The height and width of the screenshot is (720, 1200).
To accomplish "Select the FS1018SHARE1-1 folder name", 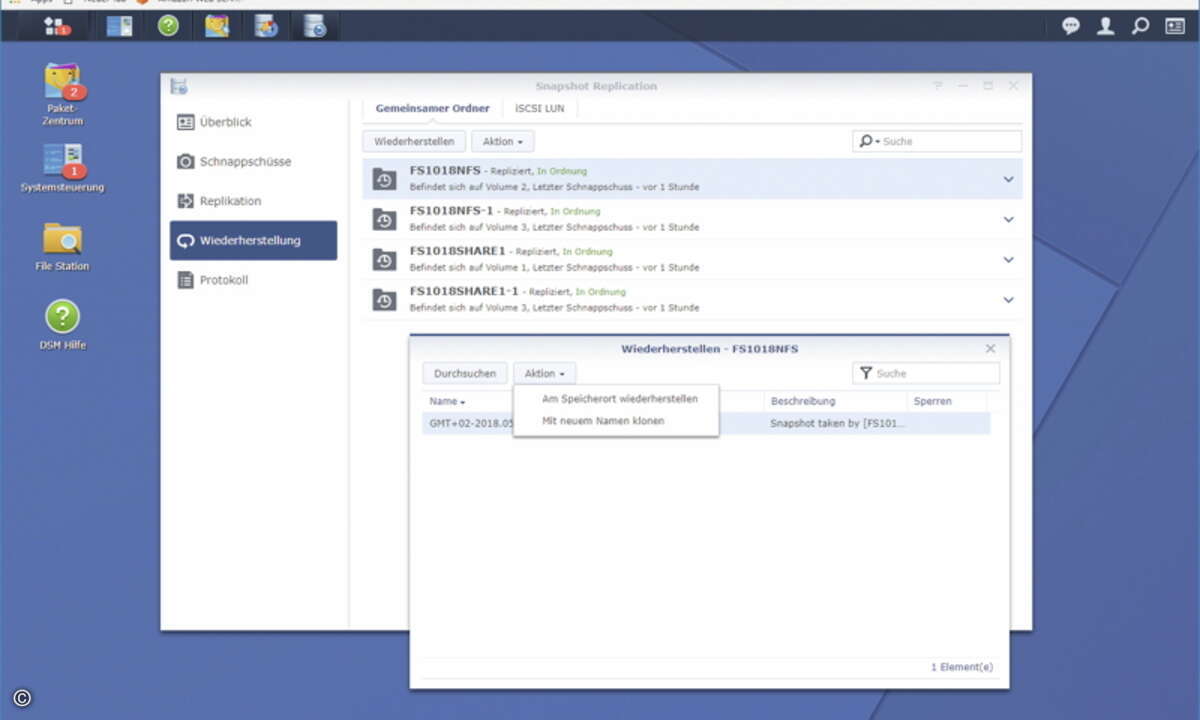I will click(x=464, y=291).
